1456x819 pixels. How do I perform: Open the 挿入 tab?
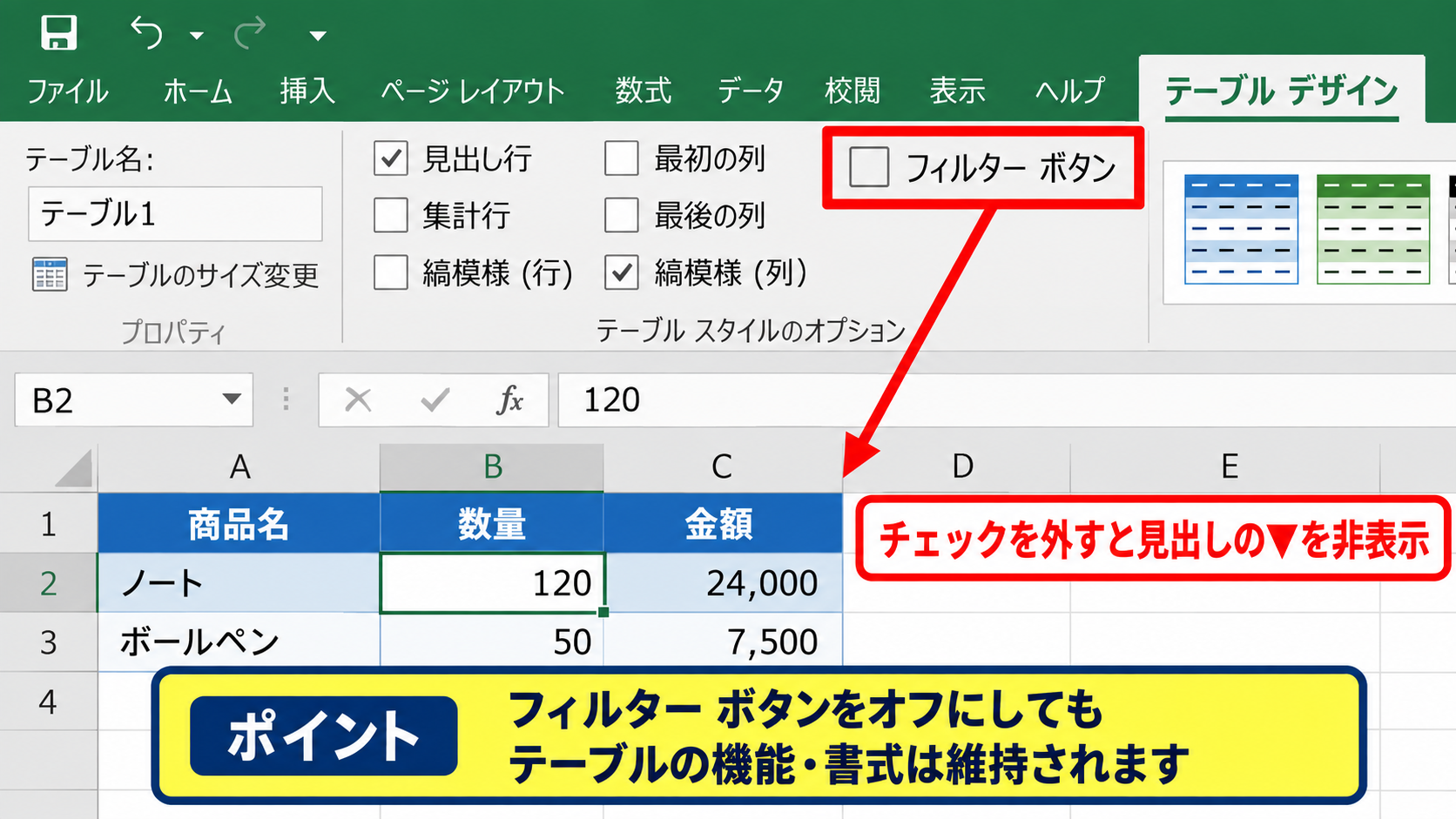[x=307, y=91]
